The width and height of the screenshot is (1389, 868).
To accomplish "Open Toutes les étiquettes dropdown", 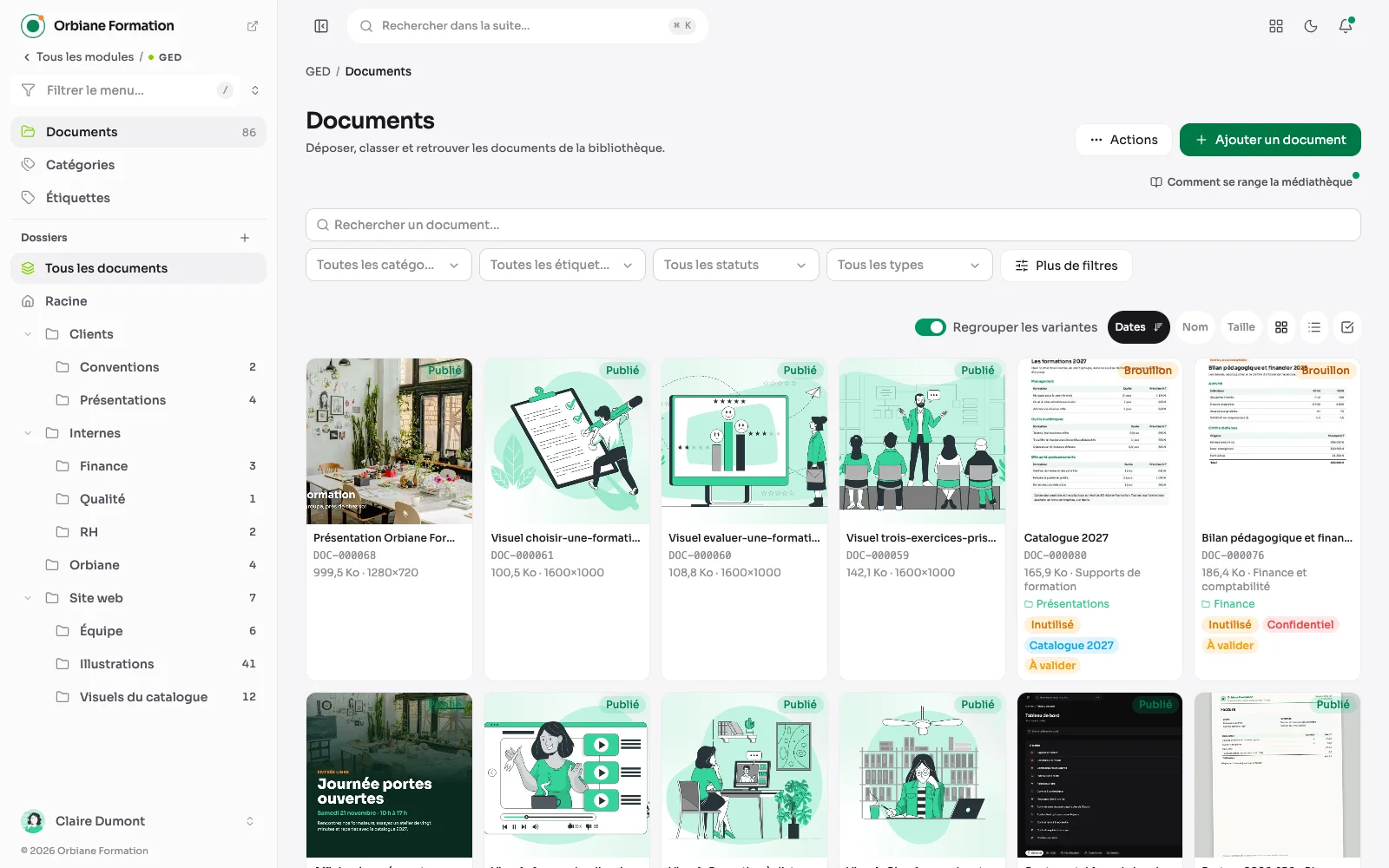I will pyautogui.click(x=563, y=265).
